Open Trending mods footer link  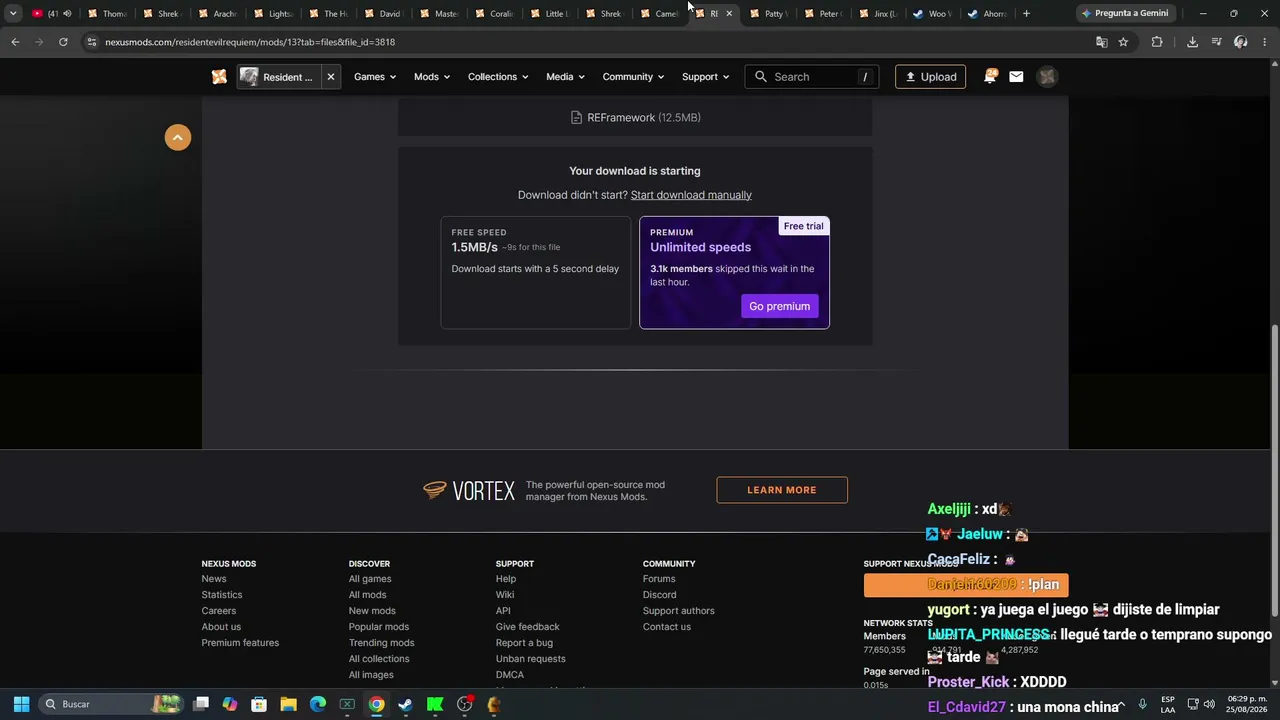click(x=381, y=643)
